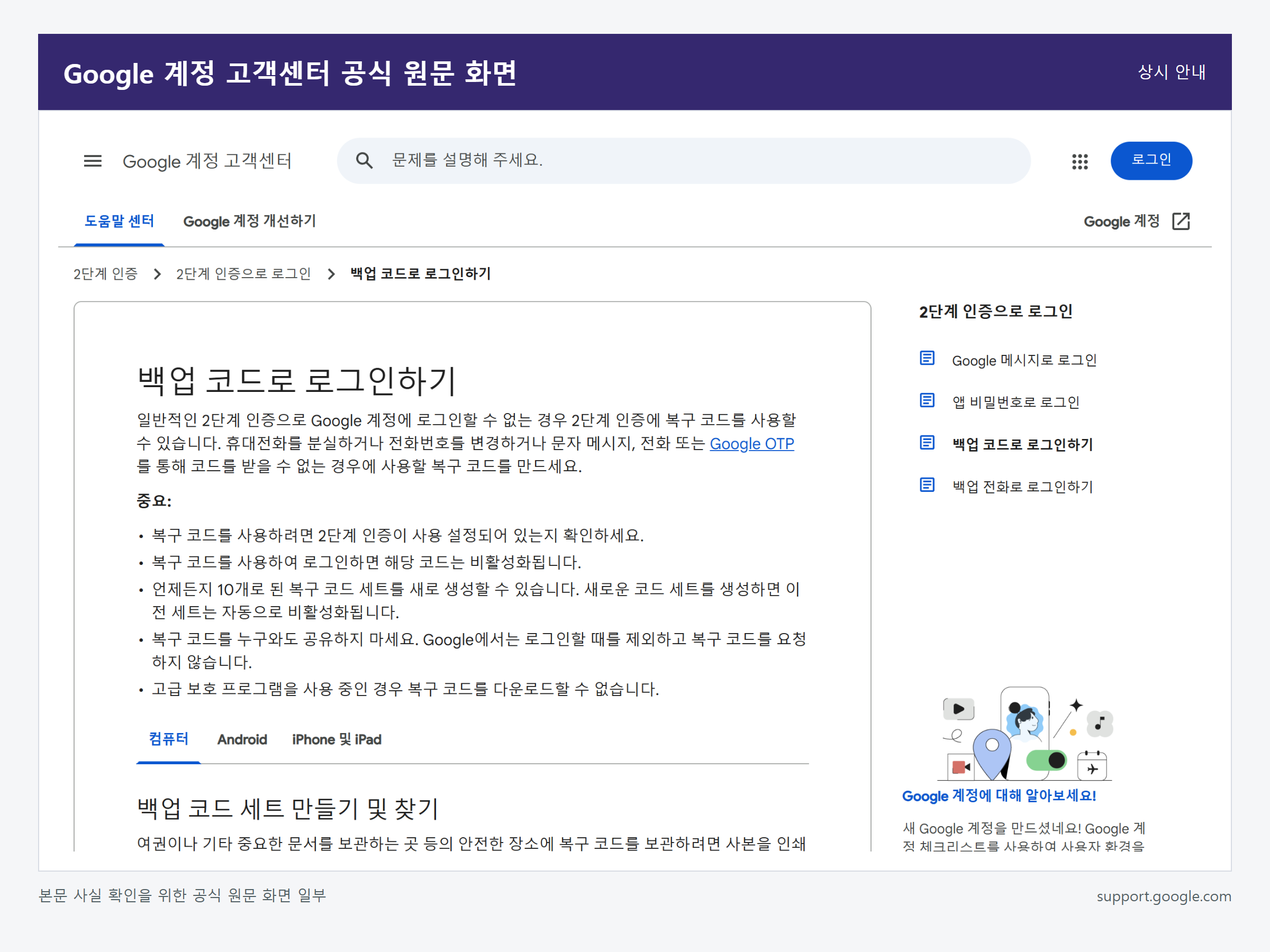Open the Google 계정 external link

(1136, 222)
